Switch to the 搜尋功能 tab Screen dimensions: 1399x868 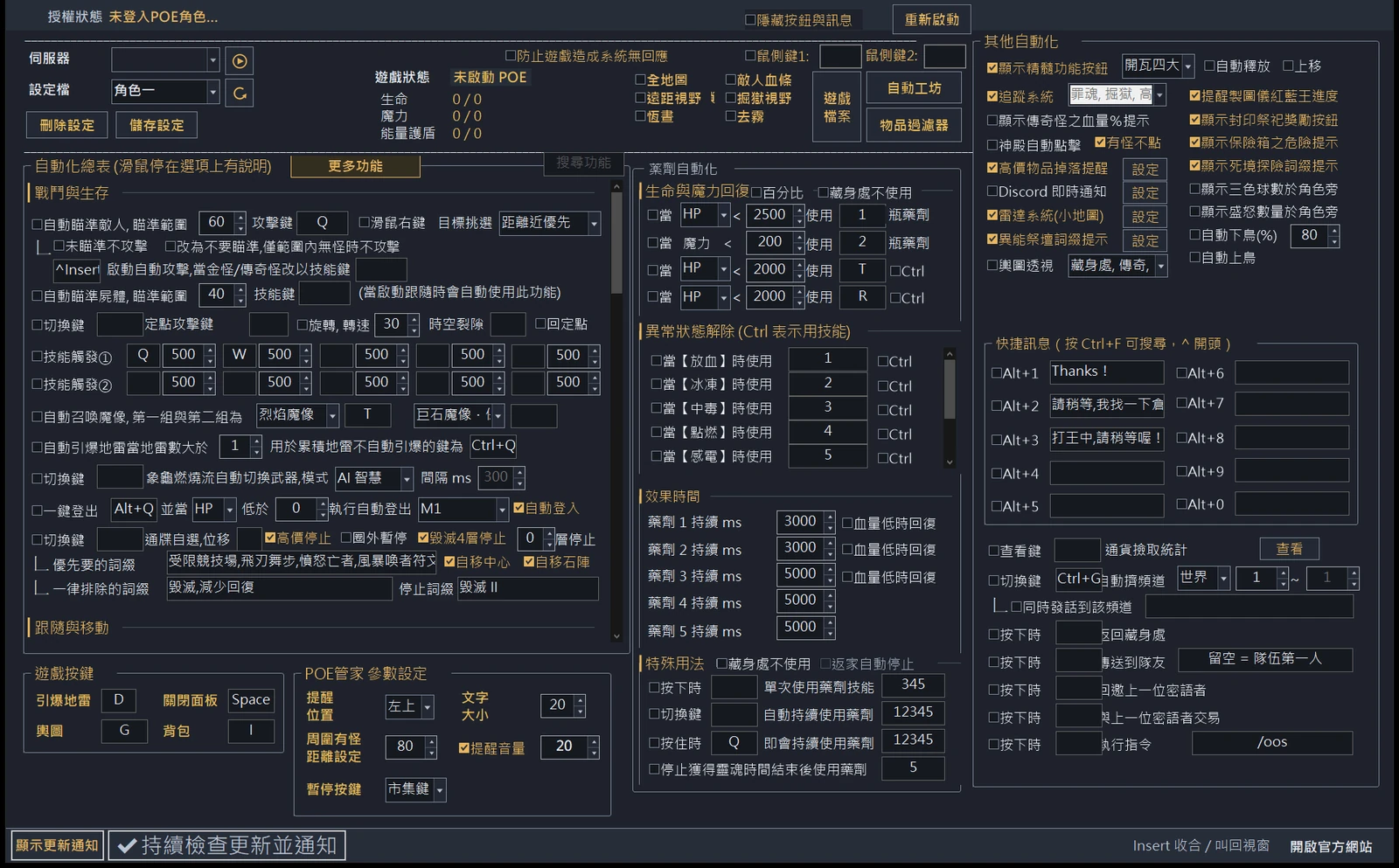click(x=583, y=163)
